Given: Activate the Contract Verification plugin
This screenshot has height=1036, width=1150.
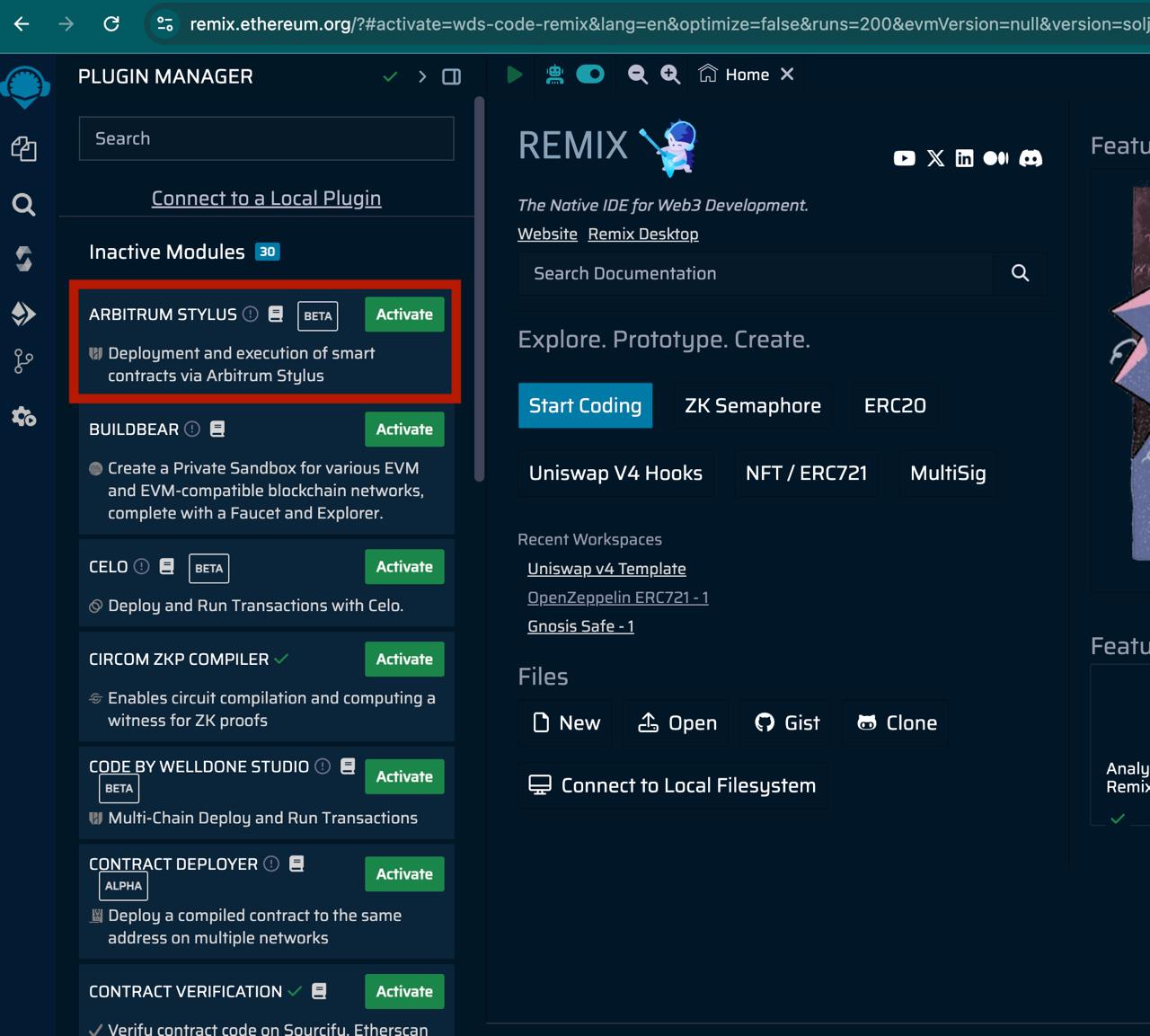Looking at the screenshot, I should coord(404,992).
